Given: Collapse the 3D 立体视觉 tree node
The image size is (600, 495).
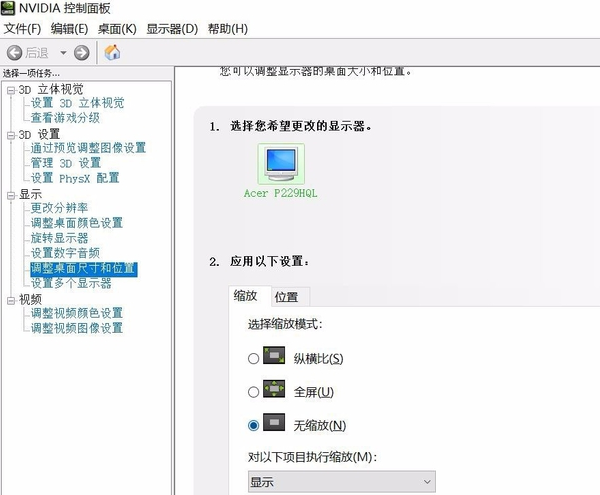Looking at the screenshot, I should tap(11, 90).
